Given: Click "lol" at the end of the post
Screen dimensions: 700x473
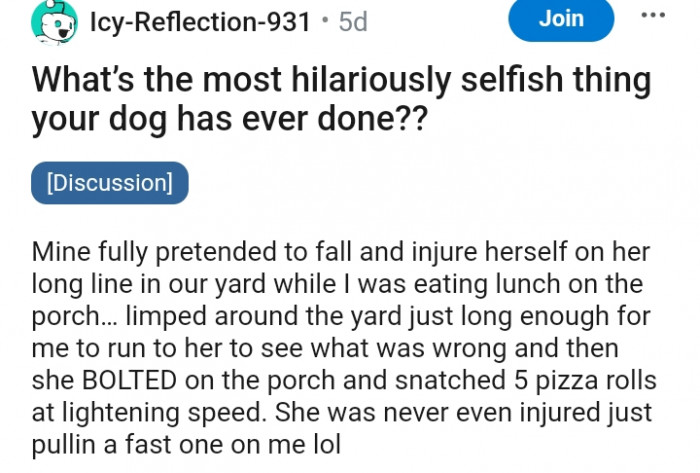Looking at the screenshot, I should point(326,442).
